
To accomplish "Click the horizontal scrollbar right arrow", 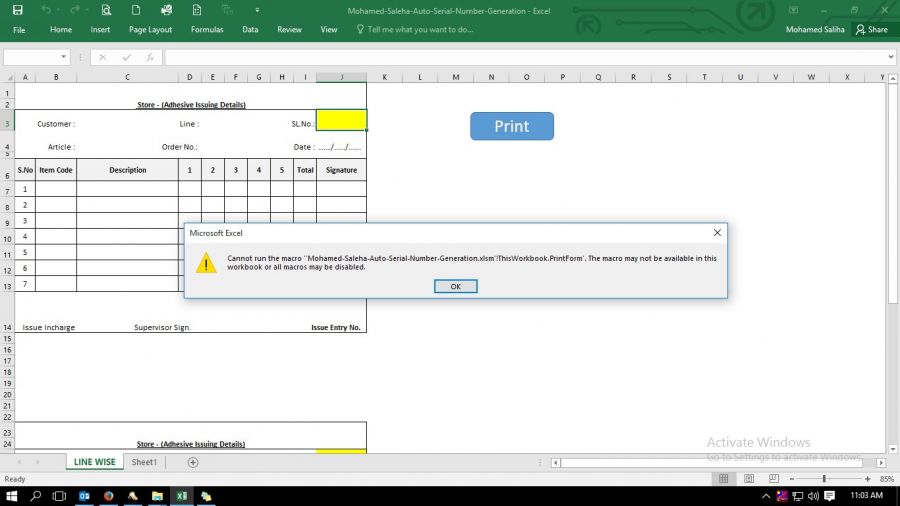I will [x=881, y=462].
